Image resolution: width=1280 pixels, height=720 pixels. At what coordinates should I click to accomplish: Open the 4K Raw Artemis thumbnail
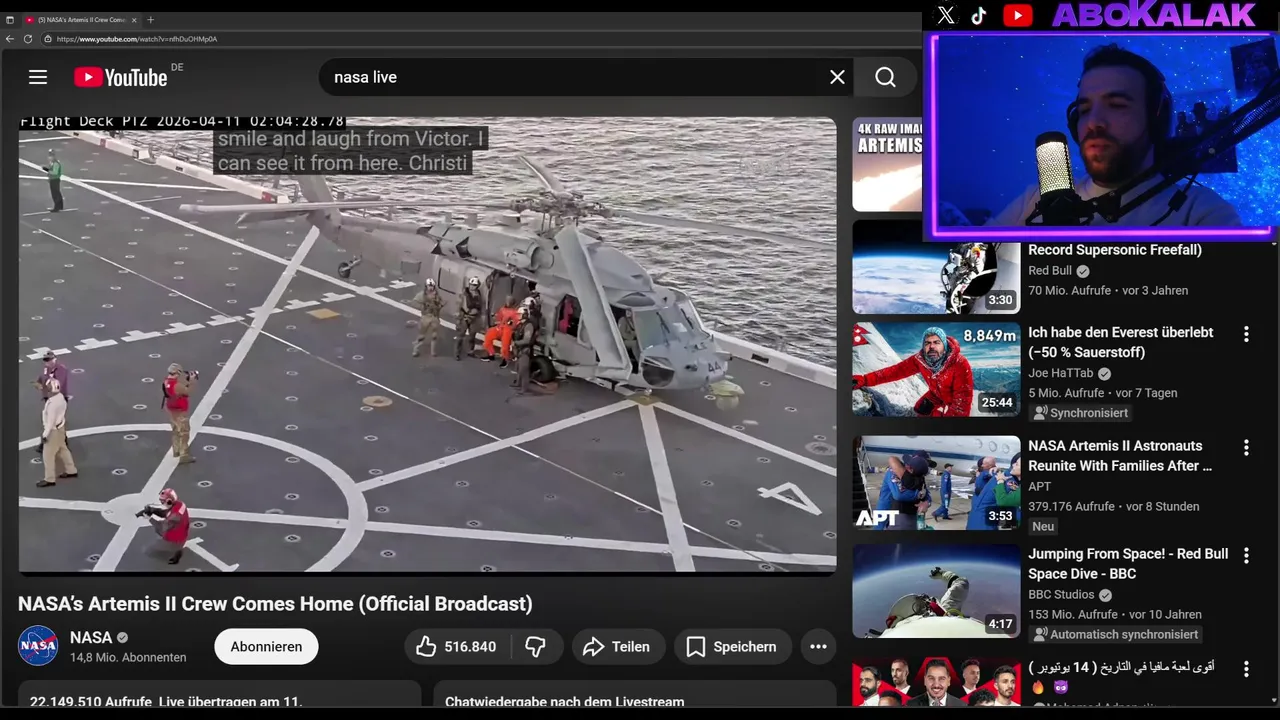887,165
